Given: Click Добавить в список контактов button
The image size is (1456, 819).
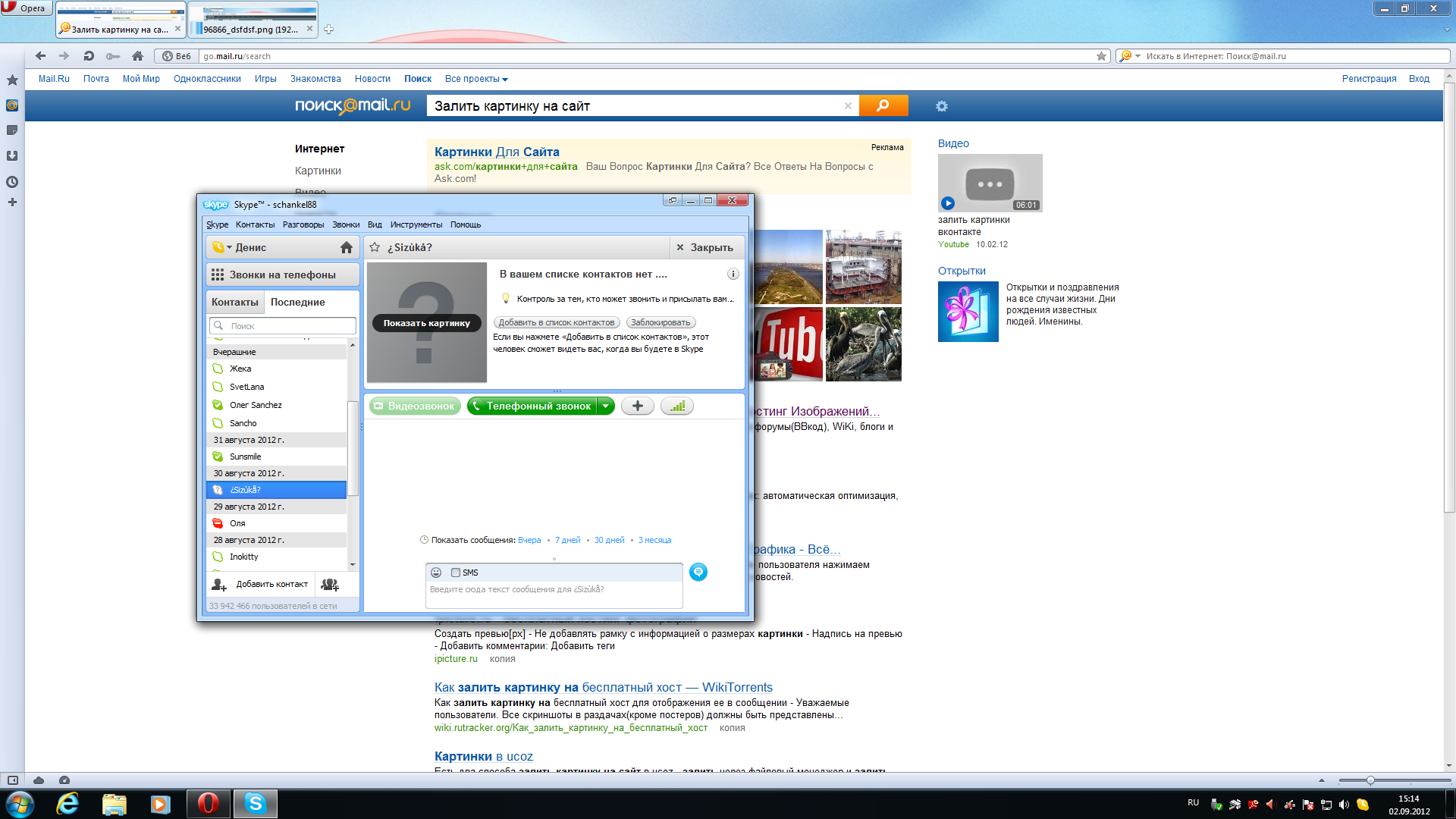Looking at the screenshot, I should pyautogui.click(x=557, y=322).
